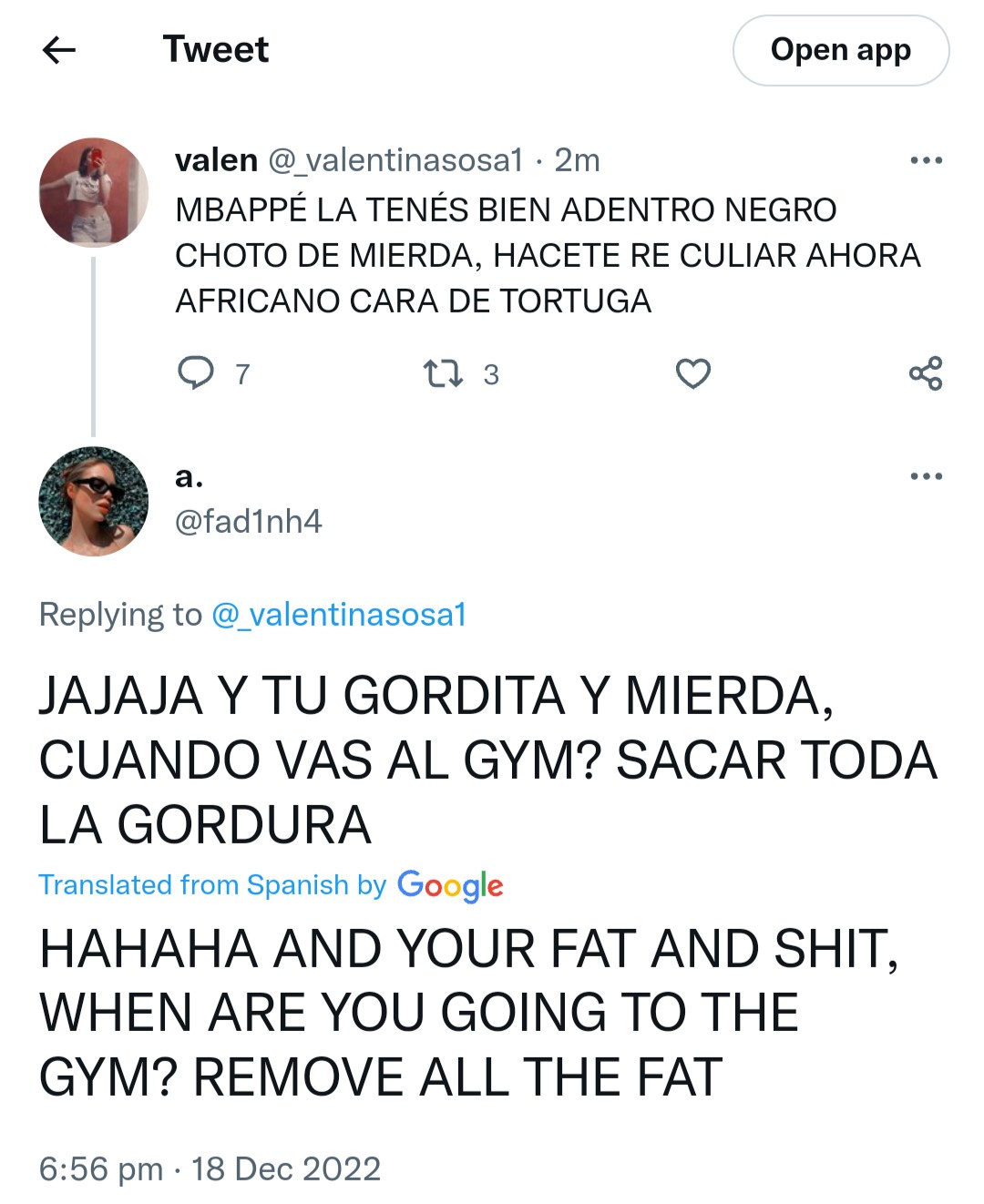Click the Tweet header title
Image resolution: width=984 pixels, height=1204 pixels.
(x=216, y=50)
